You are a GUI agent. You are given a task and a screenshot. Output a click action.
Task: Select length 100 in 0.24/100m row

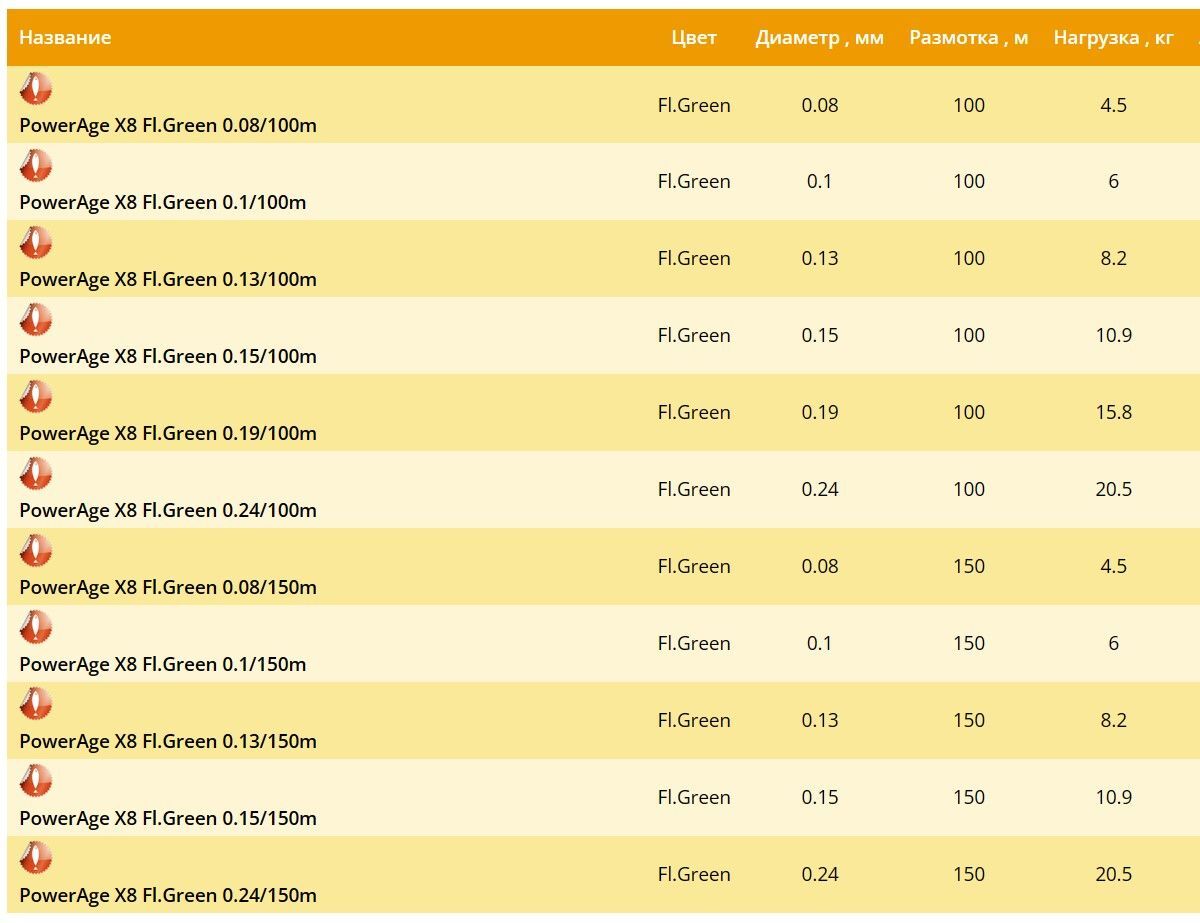point(969,490)
